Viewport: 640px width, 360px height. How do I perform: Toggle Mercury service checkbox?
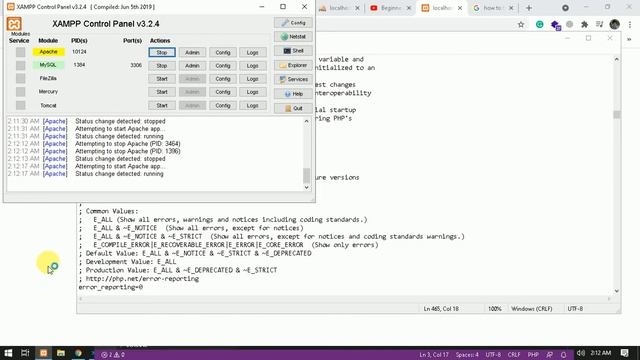coord(20,92)
